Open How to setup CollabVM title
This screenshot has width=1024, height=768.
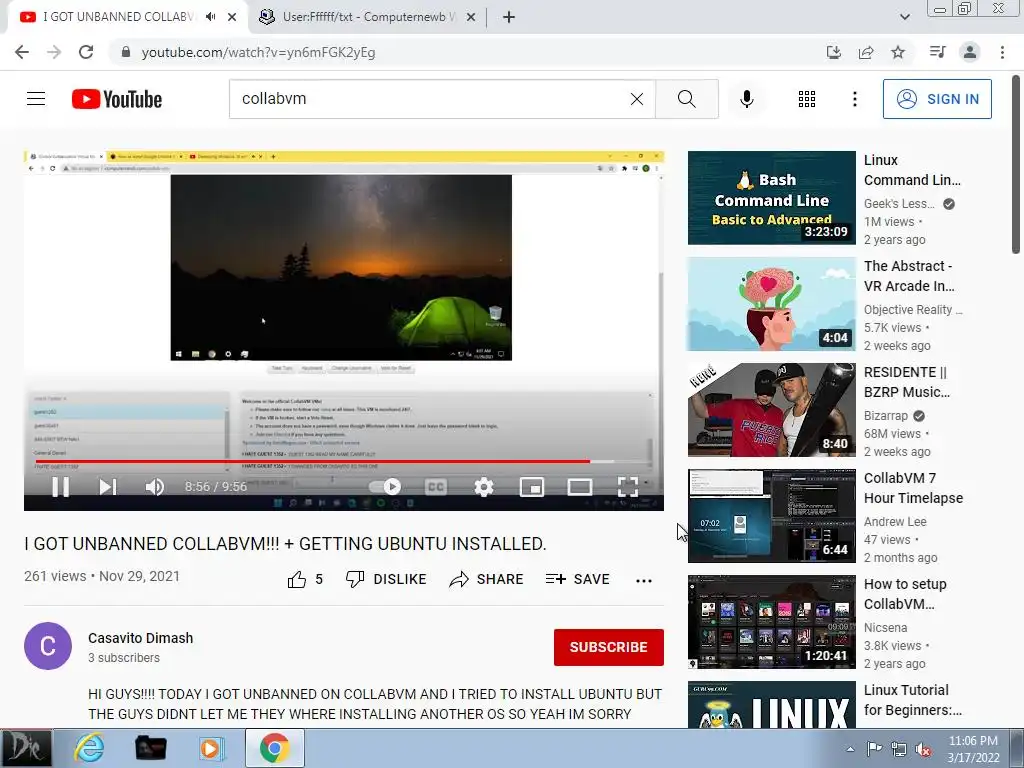click(x=904, y=594)
